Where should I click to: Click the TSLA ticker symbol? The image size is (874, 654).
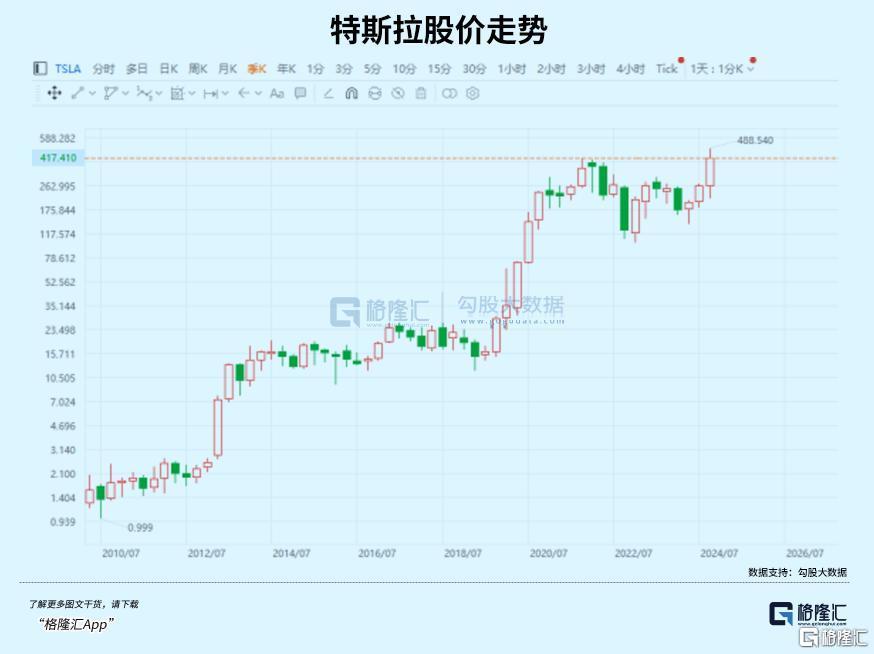pos(68,69)
